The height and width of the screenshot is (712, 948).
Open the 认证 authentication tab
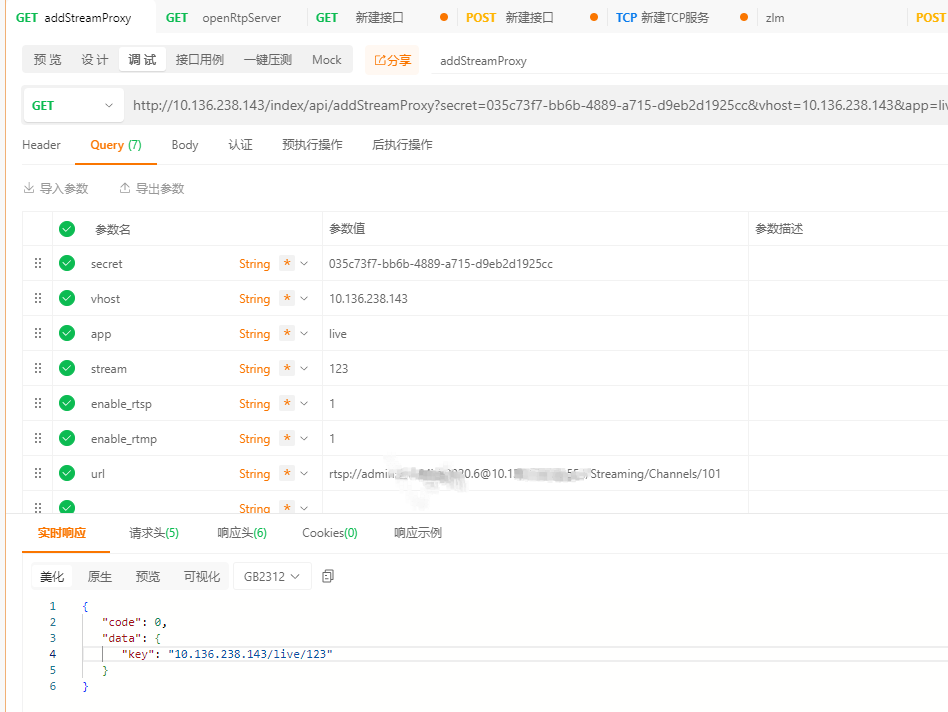tap(240, 145)
